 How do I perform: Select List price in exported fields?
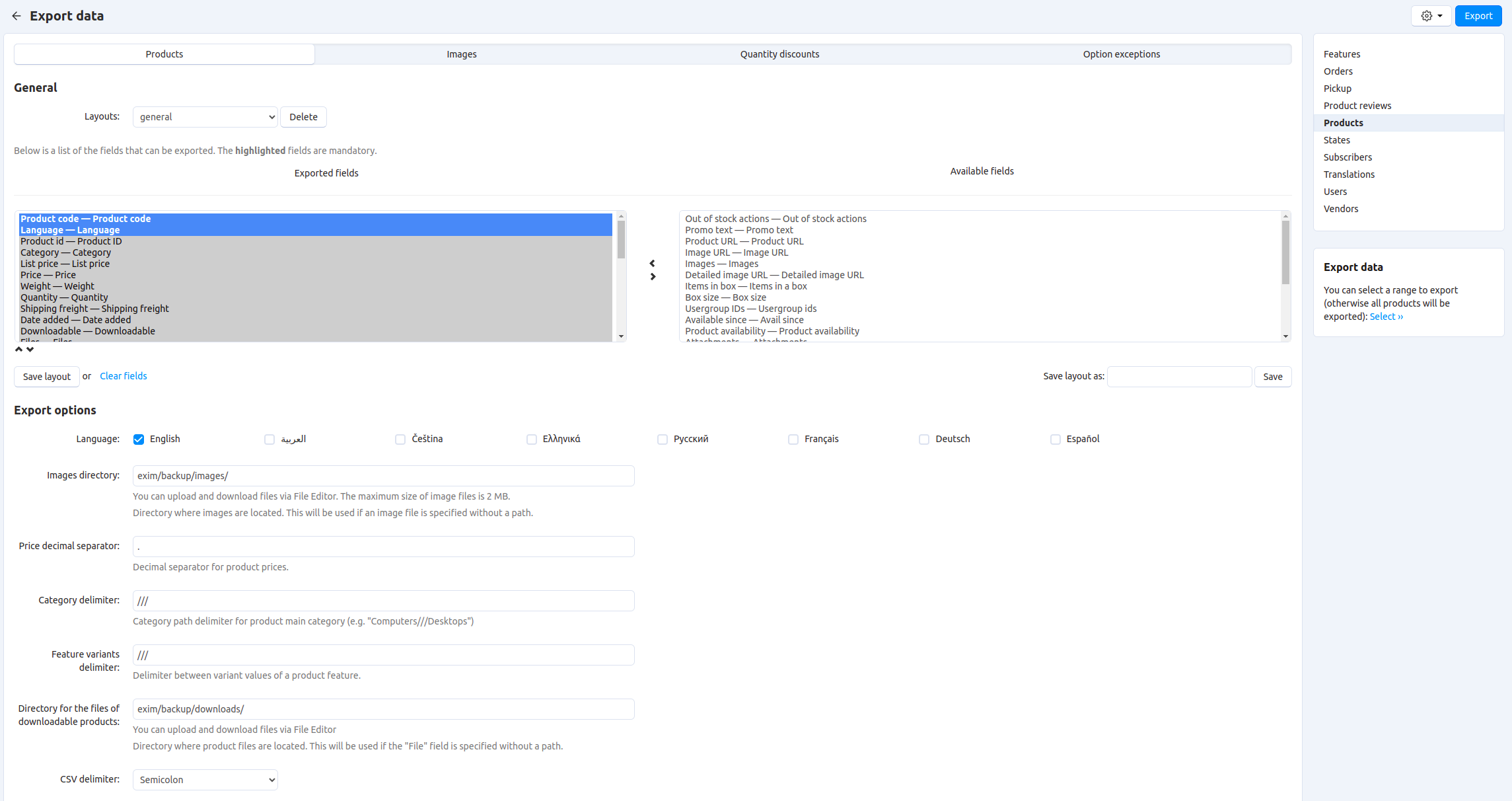[316, 264]
